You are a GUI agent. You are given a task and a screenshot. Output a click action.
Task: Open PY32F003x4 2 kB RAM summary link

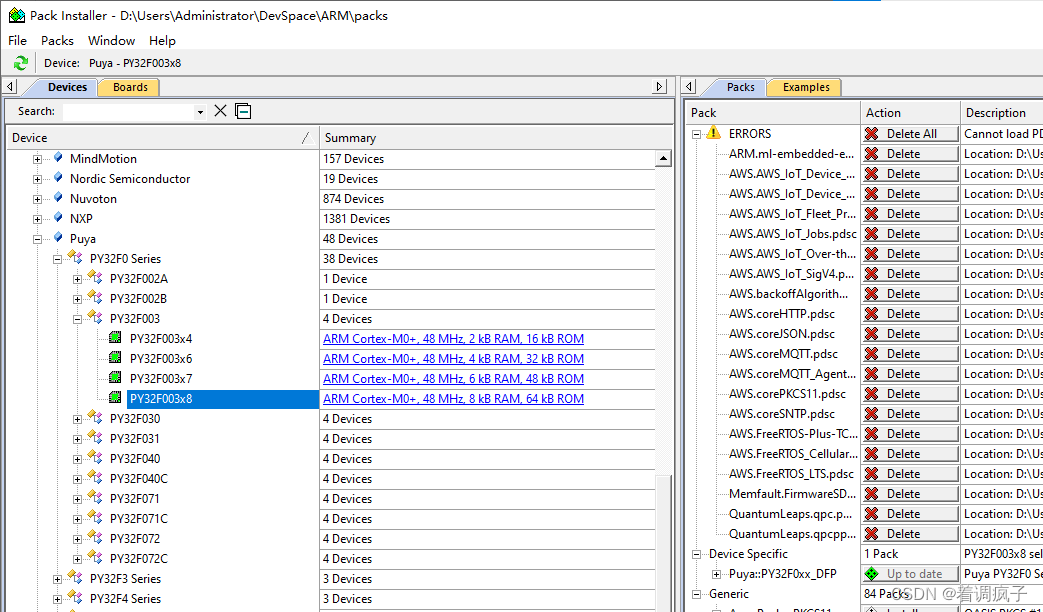point(454,339)
